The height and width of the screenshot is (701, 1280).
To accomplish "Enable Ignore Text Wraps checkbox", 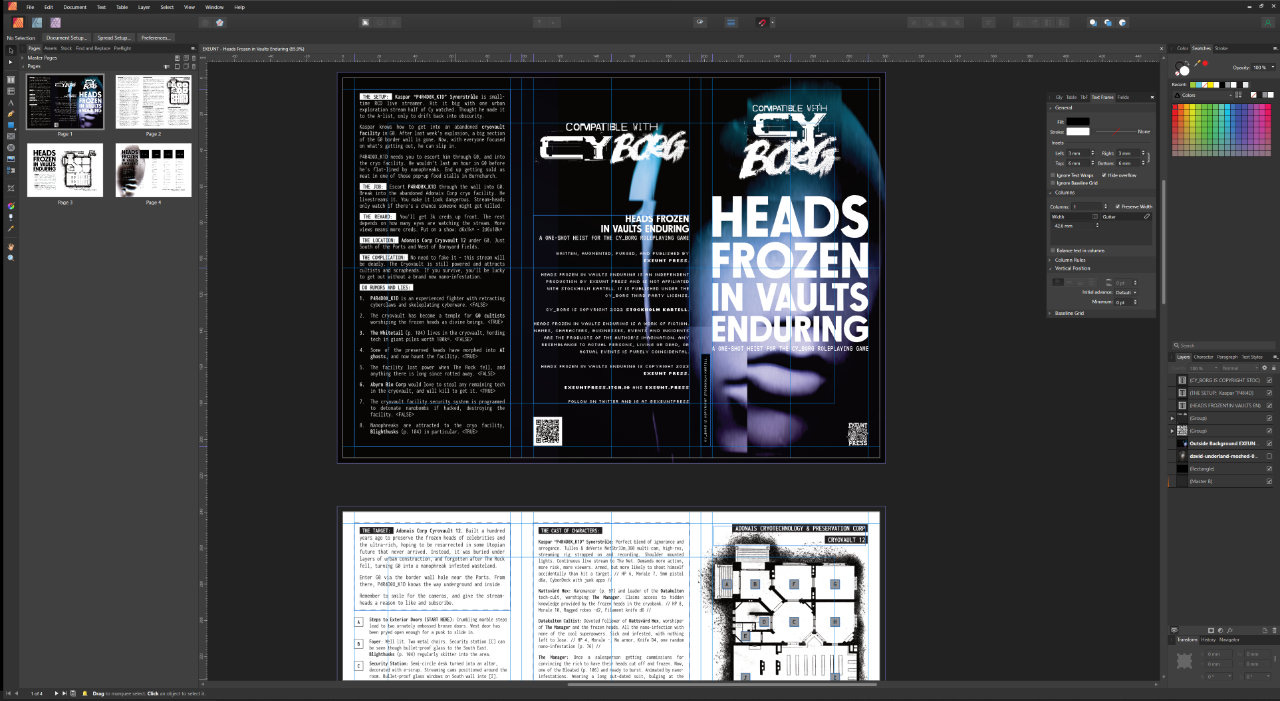I will (x=1053, y=175).
